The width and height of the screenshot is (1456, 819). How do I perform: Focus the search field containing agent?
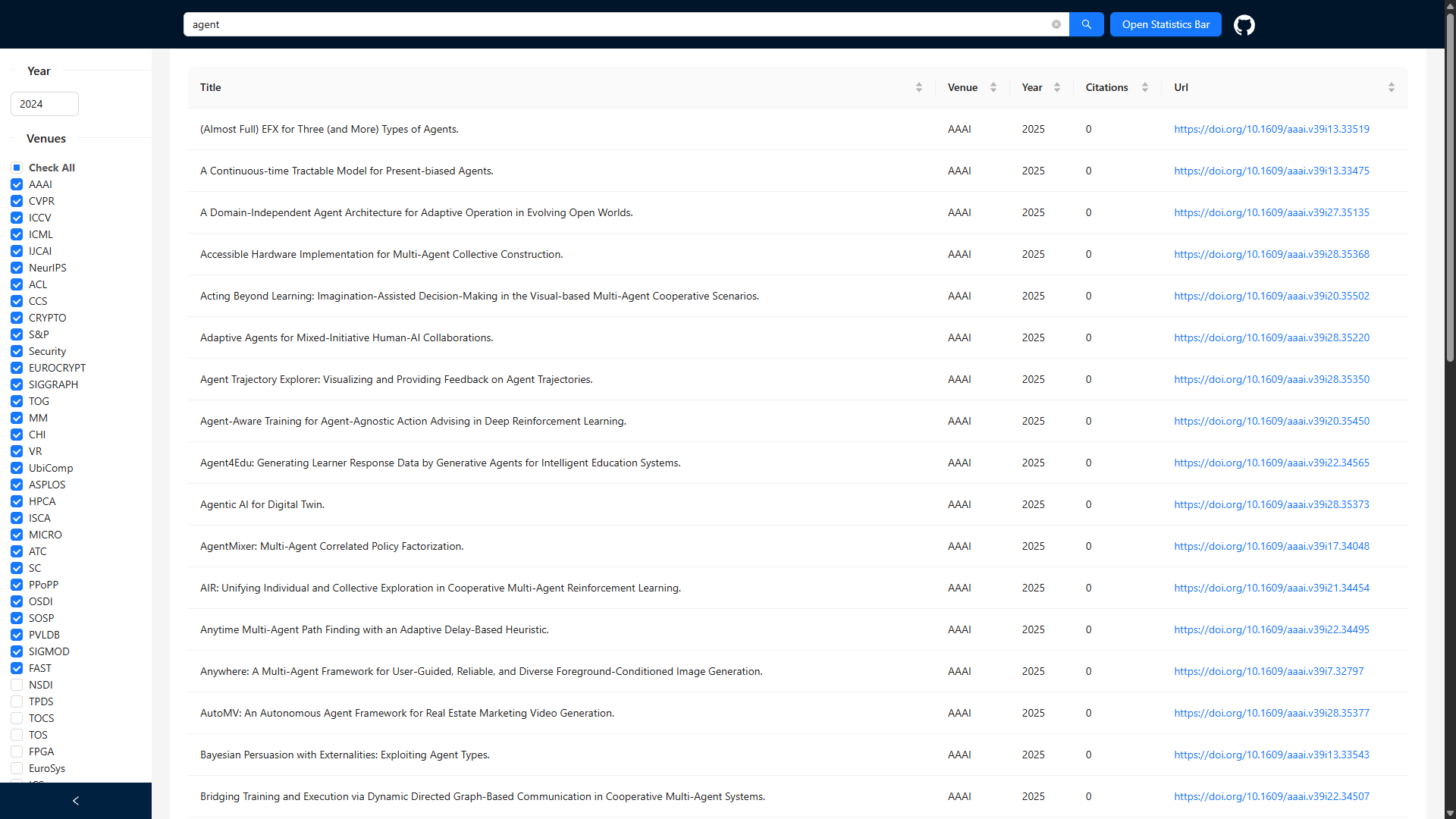click(x=607, y=24)
